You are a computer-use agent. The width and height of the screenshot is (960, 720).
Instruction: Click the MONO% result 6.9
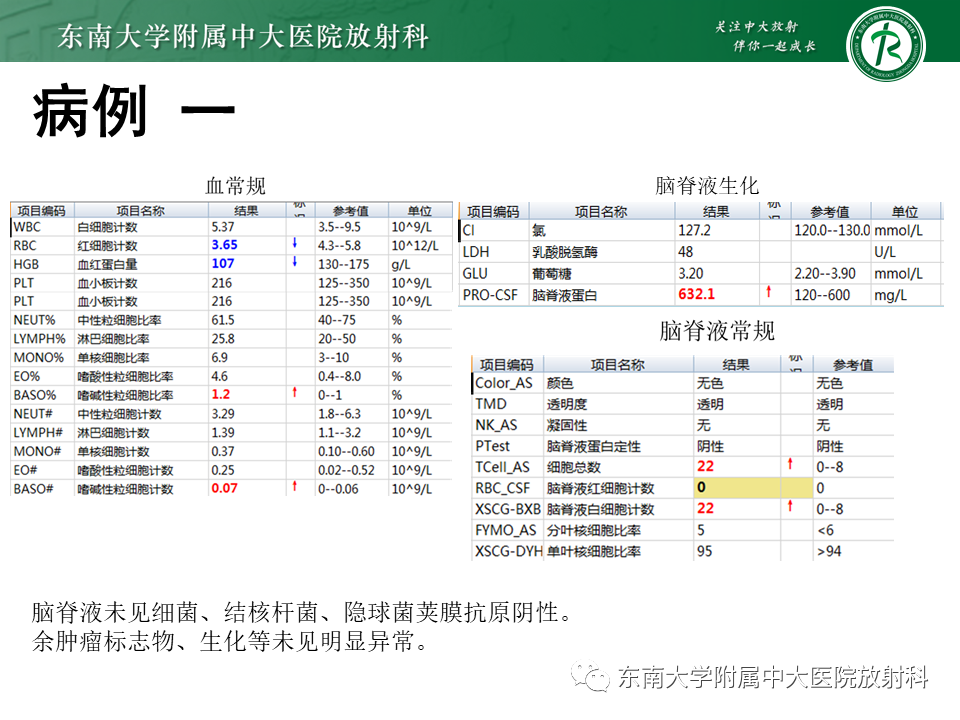click(219, 358)
